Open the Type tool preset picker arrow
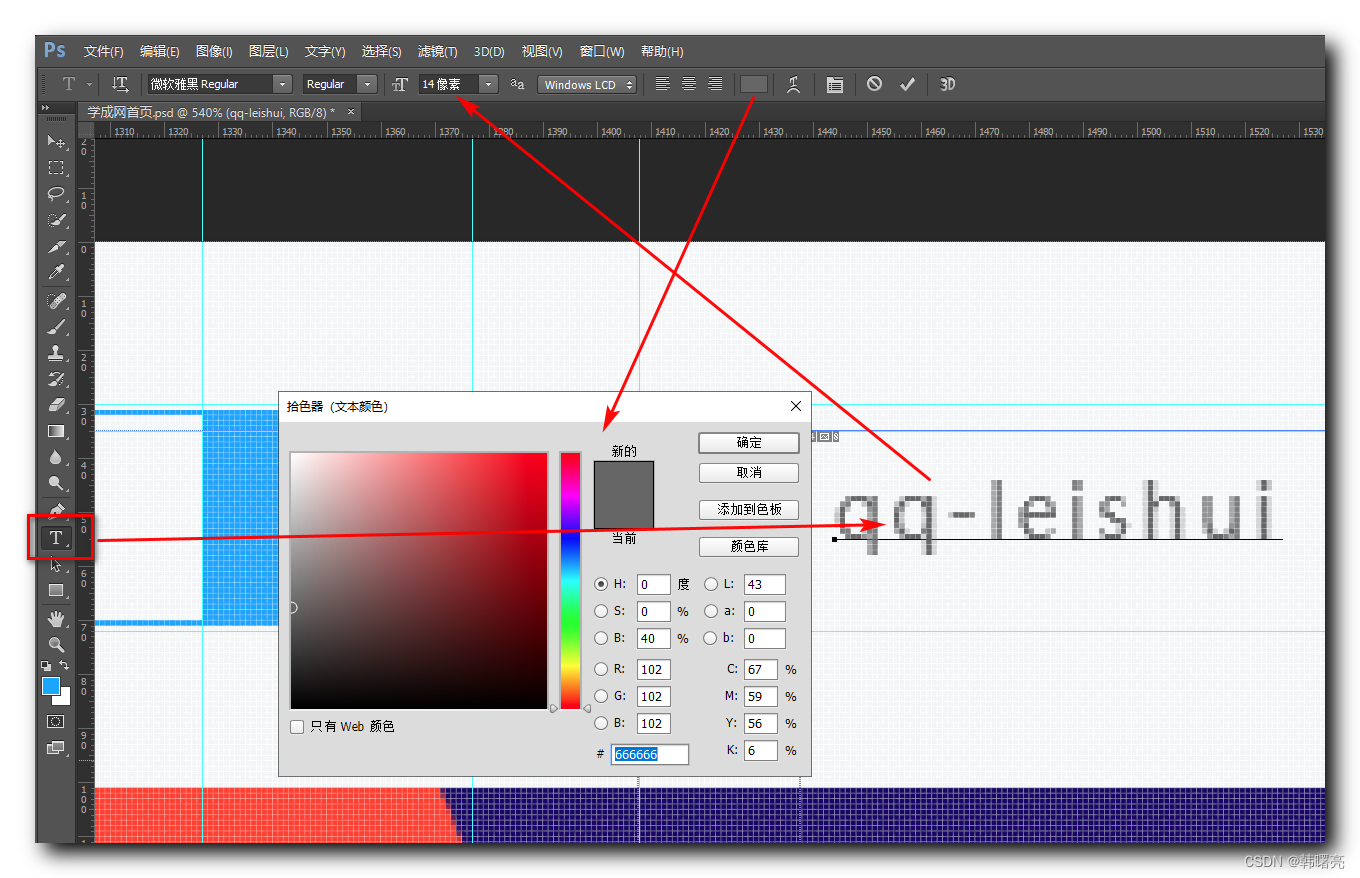Viewport: 1360px width, 878px height. 89,85
